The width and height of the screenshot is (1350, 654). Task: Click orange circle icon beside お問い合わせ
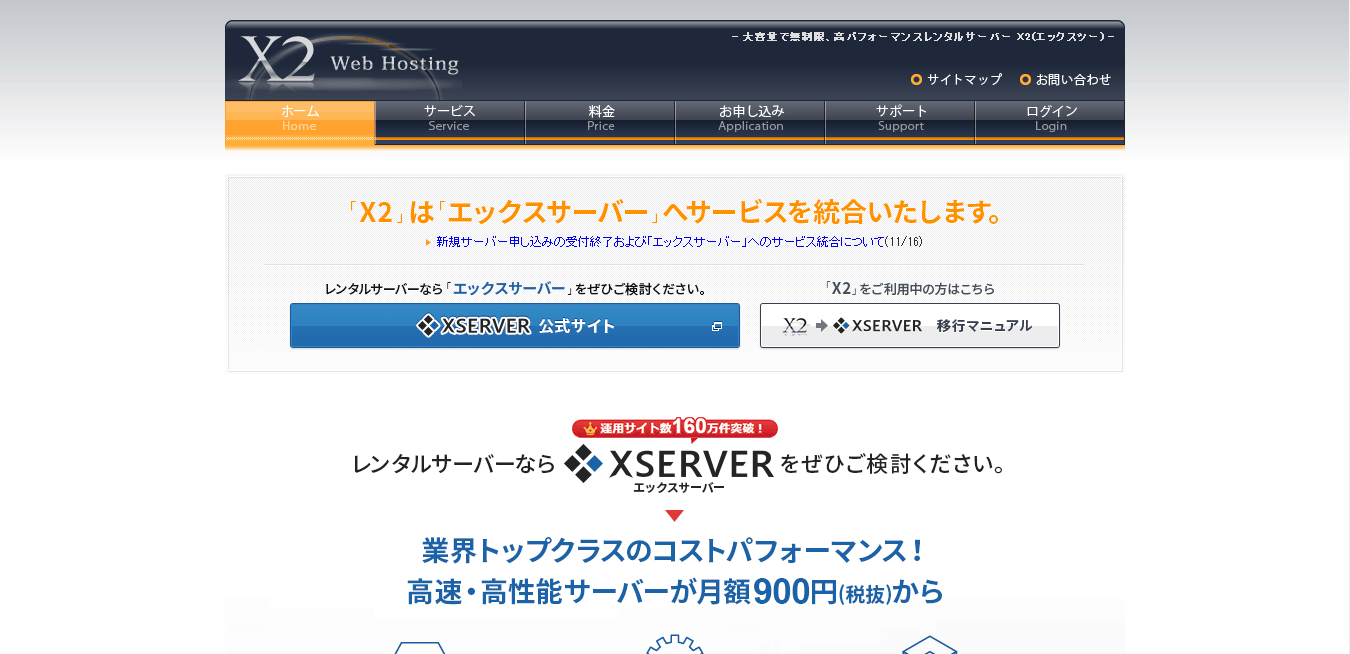coord(1025,80)
